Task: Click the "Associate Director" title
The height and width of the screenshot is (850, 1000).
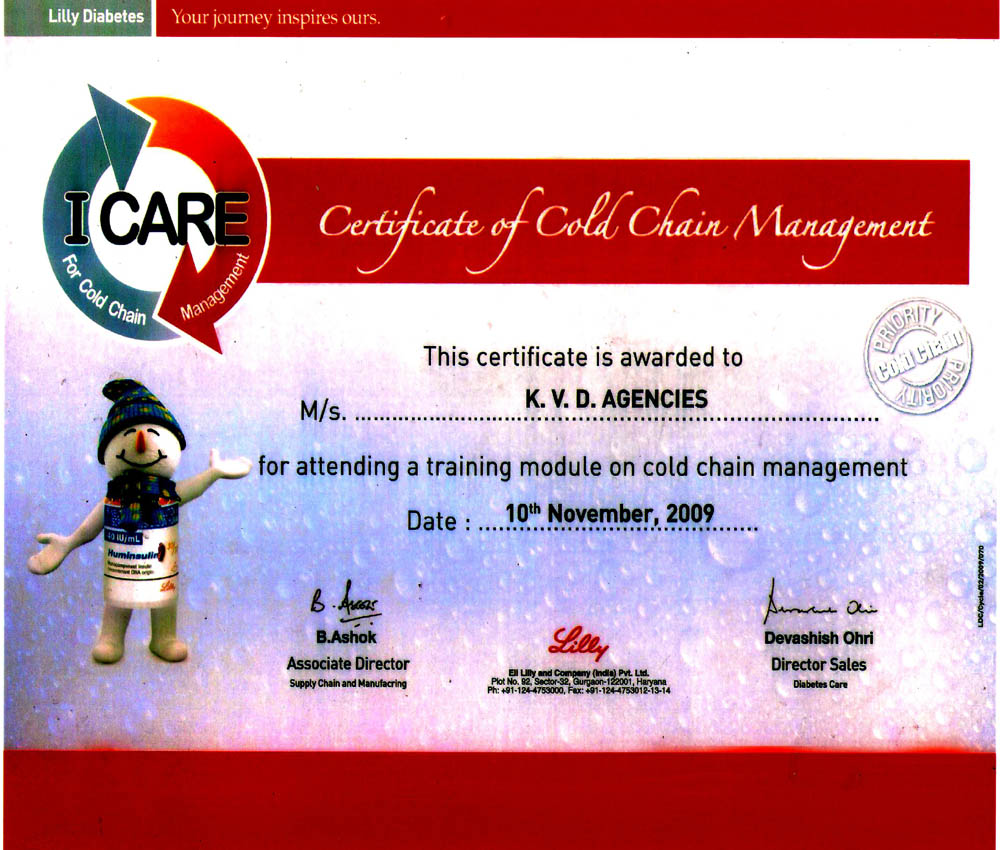Action: [348, 664]
